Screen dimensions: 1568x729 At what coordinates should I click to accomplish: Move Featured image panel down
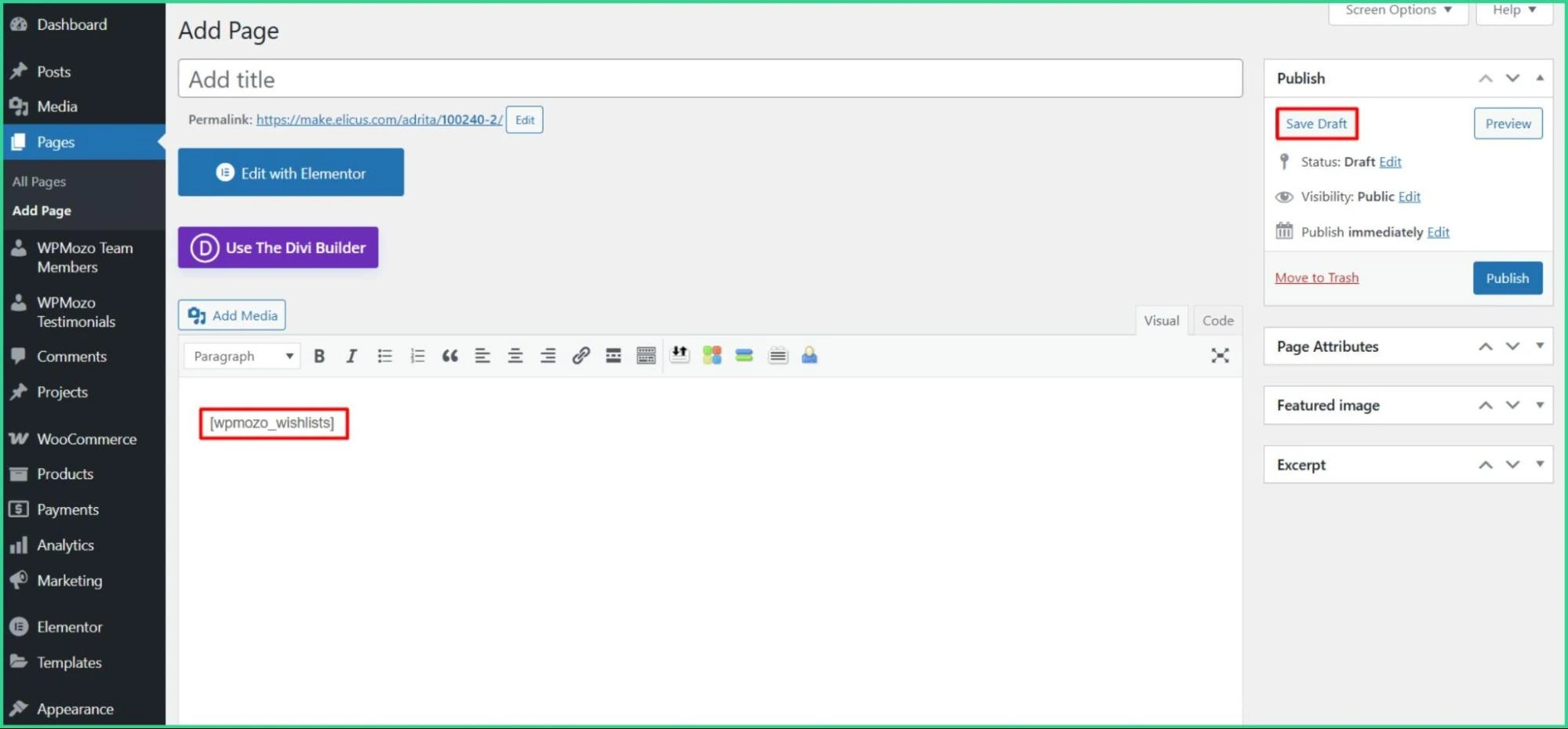pyautogui.click(x=1512, y=405)
